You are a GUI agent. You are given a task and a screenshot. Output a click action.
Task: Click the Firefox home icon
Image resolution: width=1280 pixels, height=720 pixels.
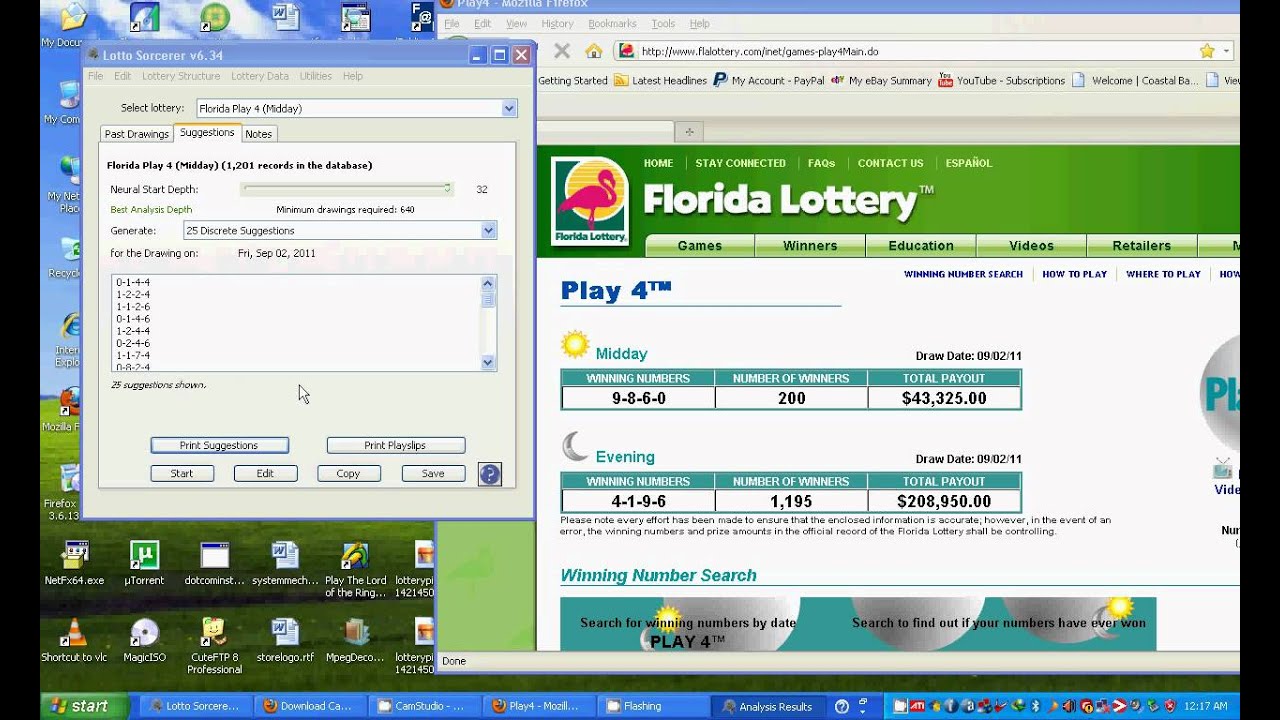pos(594,51)
